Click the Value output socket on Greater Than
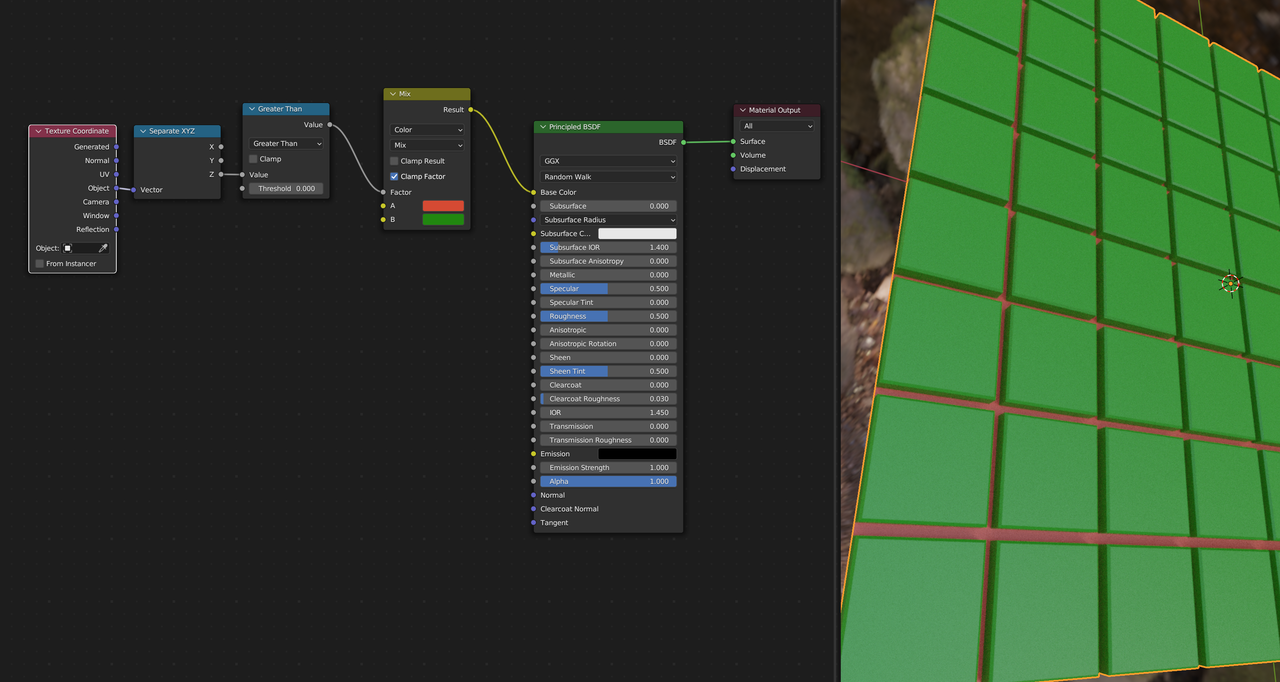Viewport: 1280px width, 682px height. [330, 125]
